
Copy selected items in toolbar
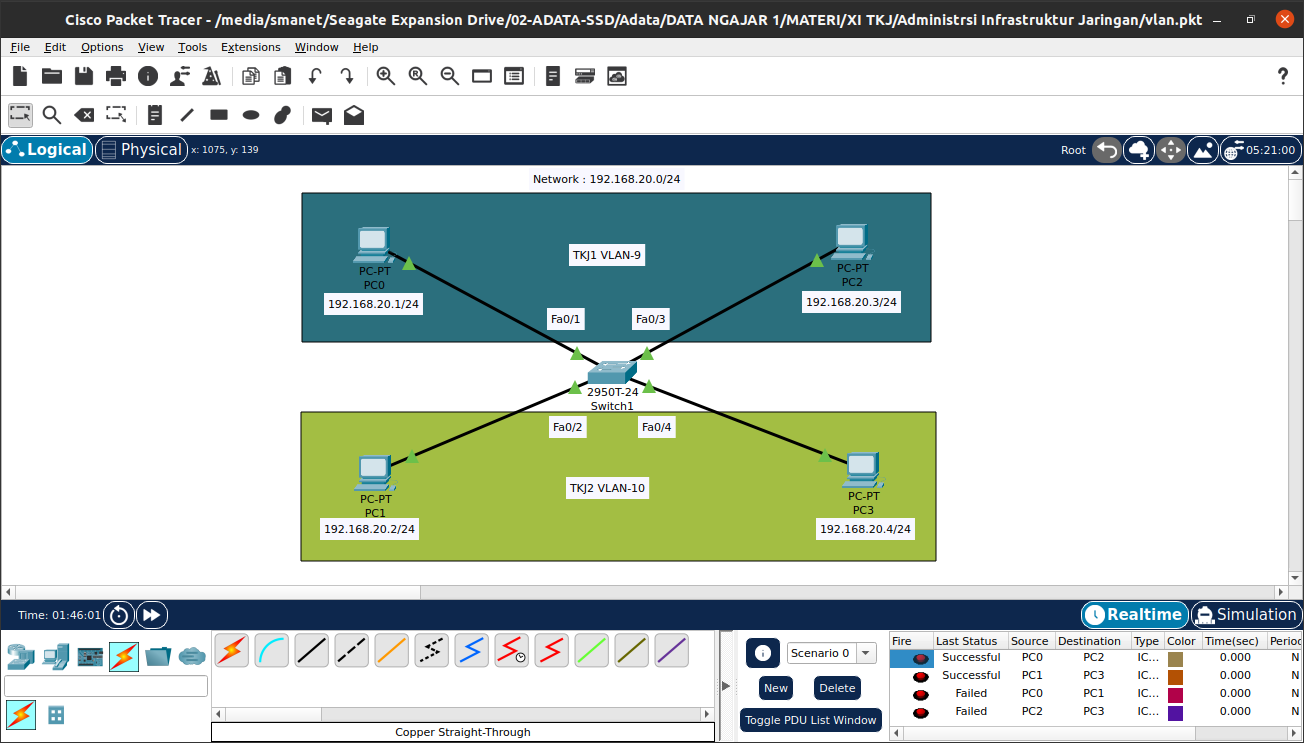pos(251,76)
